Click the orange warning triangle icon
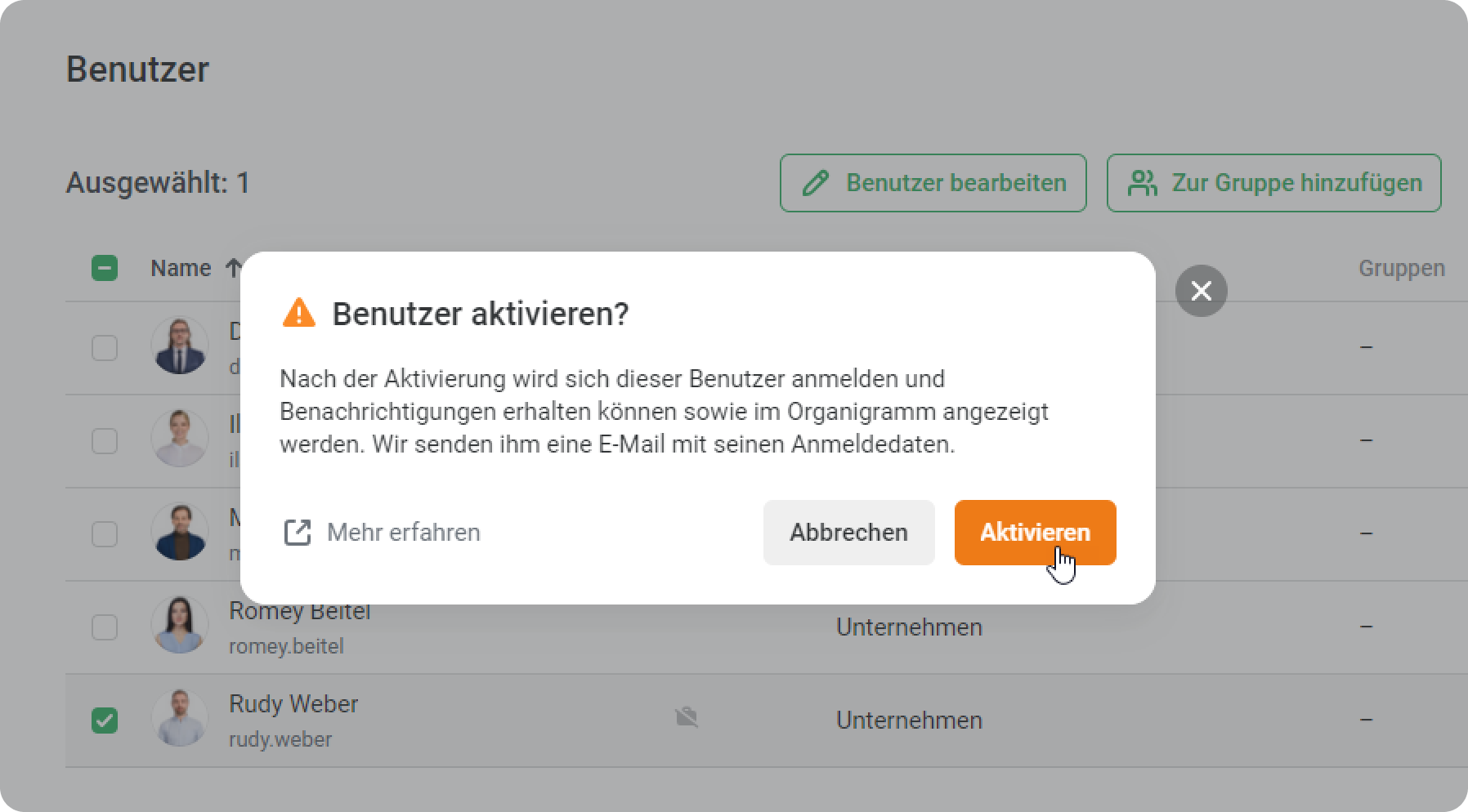This screenshot has width=1468, height=812. pos(298,313)
